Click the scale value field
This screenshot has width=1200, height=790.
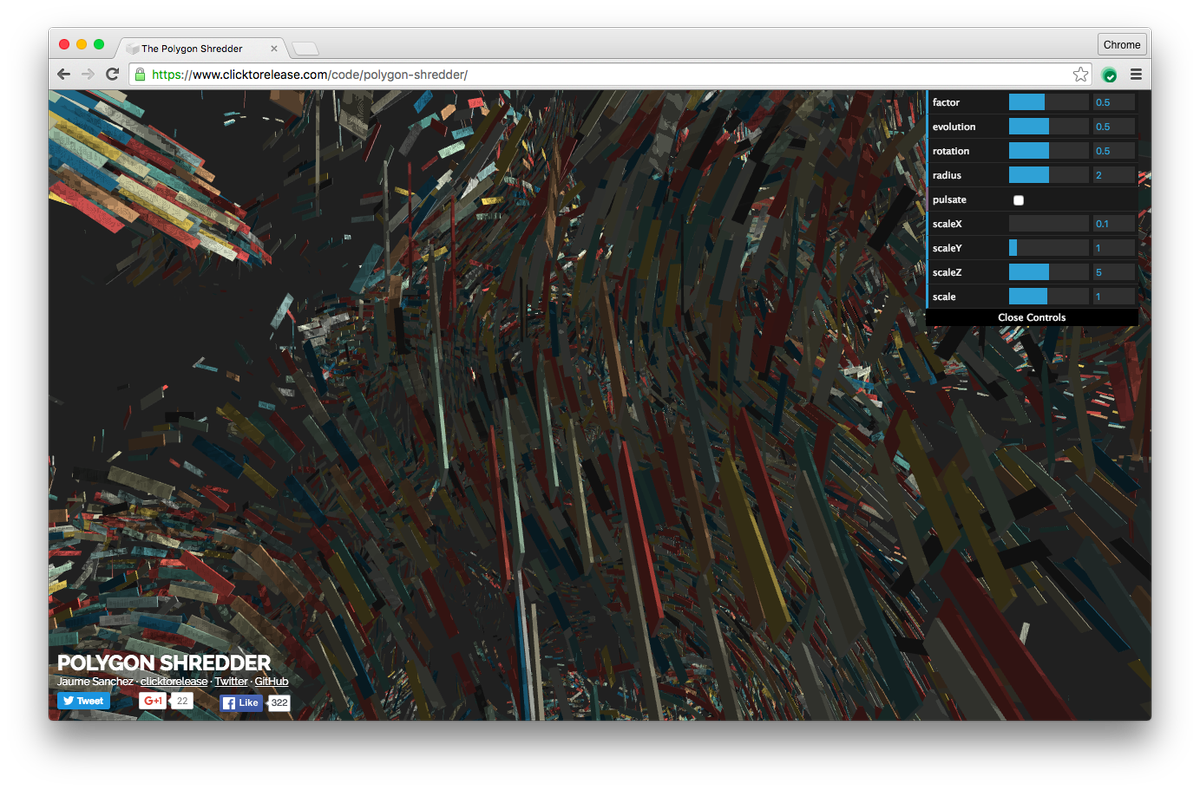[x=1114, y=297]
